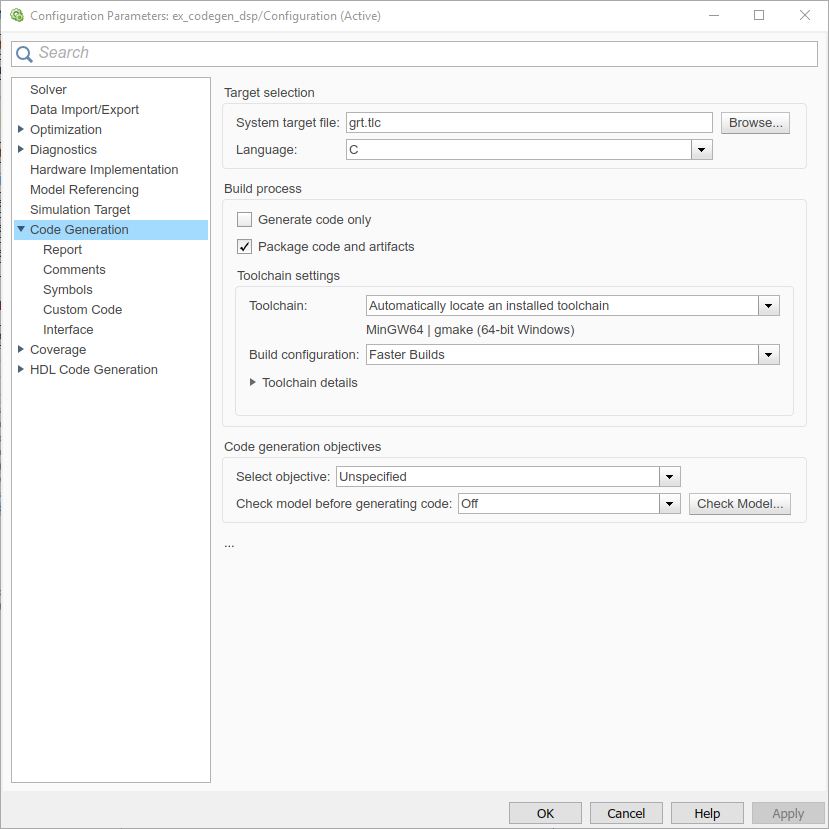Image resolution: width=829 pixels, height=829 pixels.
Task: Click the Apply button
Action: 788,812
